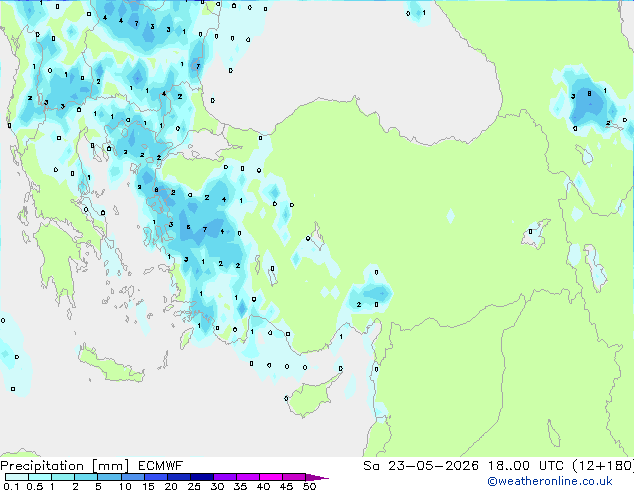Image resolution: width=634 pixels, height=490 pixels.
Task: Click the legend label "50"
Action: (310, 486)
